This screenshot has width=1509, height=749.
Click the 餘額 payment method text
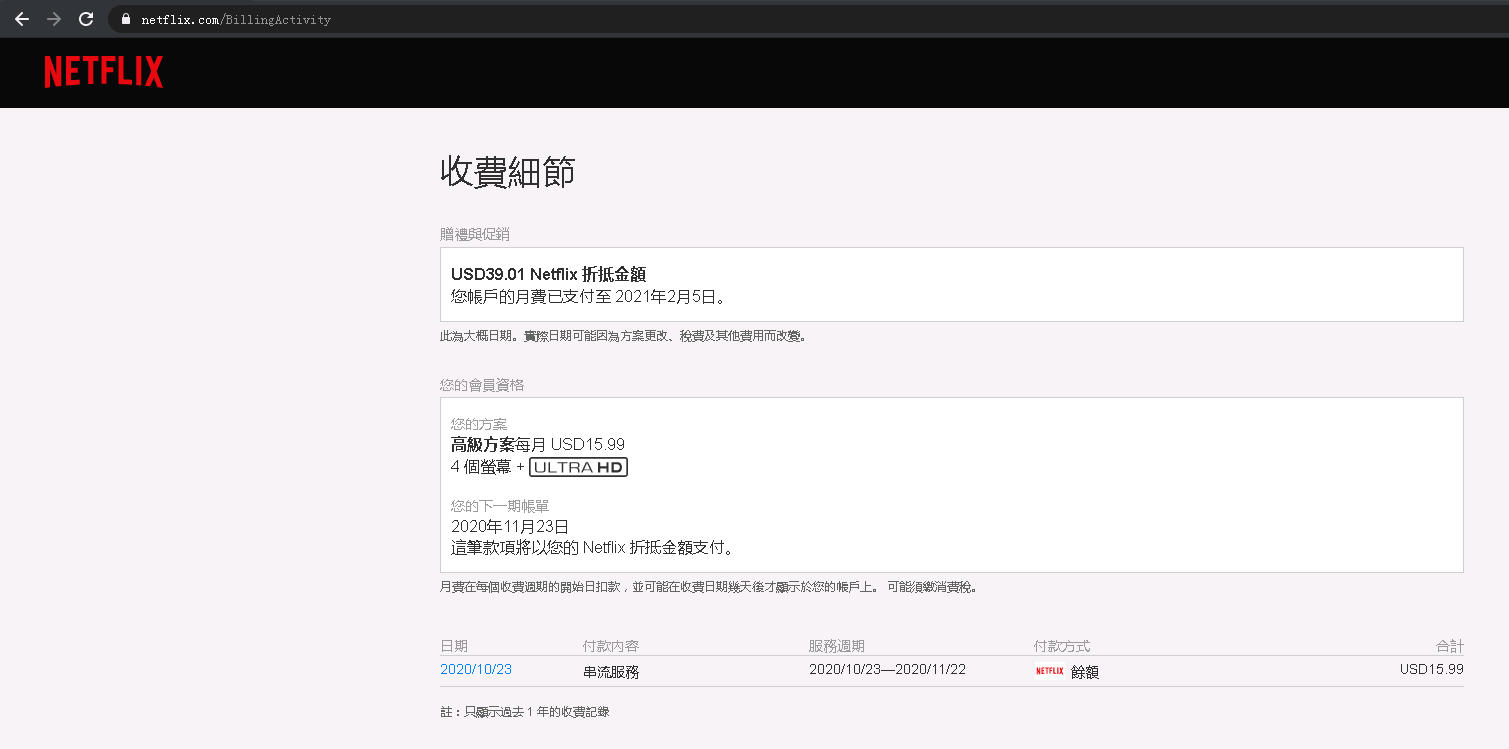coord(1085,672)
